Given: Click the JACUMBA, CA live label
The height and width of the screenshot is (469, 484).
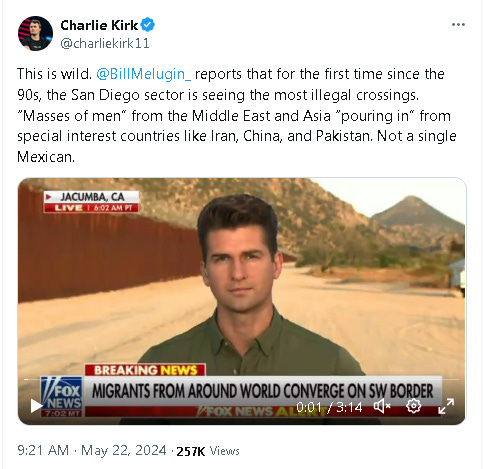Looking at the screenshot, I should (91, 202).
